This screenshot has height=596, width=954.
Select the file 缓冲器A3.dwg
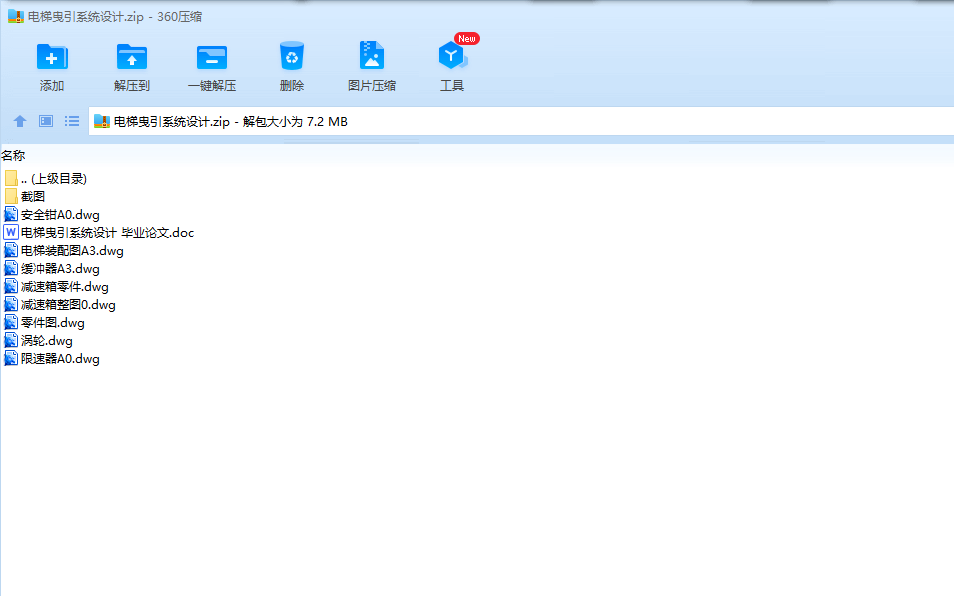click(60, 269)
